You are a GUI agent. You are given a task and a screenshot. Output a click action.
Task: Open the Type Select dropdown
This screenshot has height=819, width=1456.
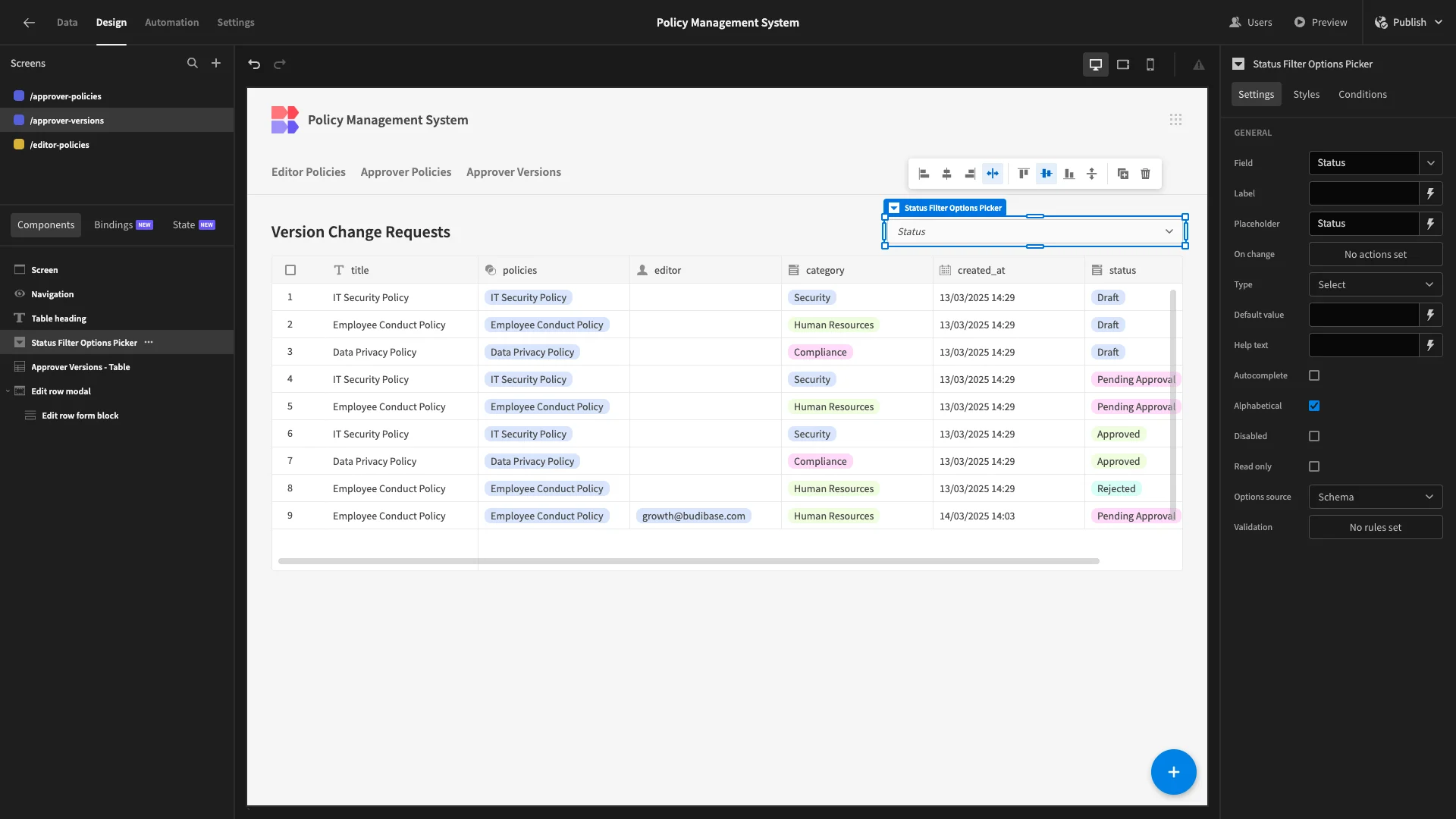tap(1376, 284)
